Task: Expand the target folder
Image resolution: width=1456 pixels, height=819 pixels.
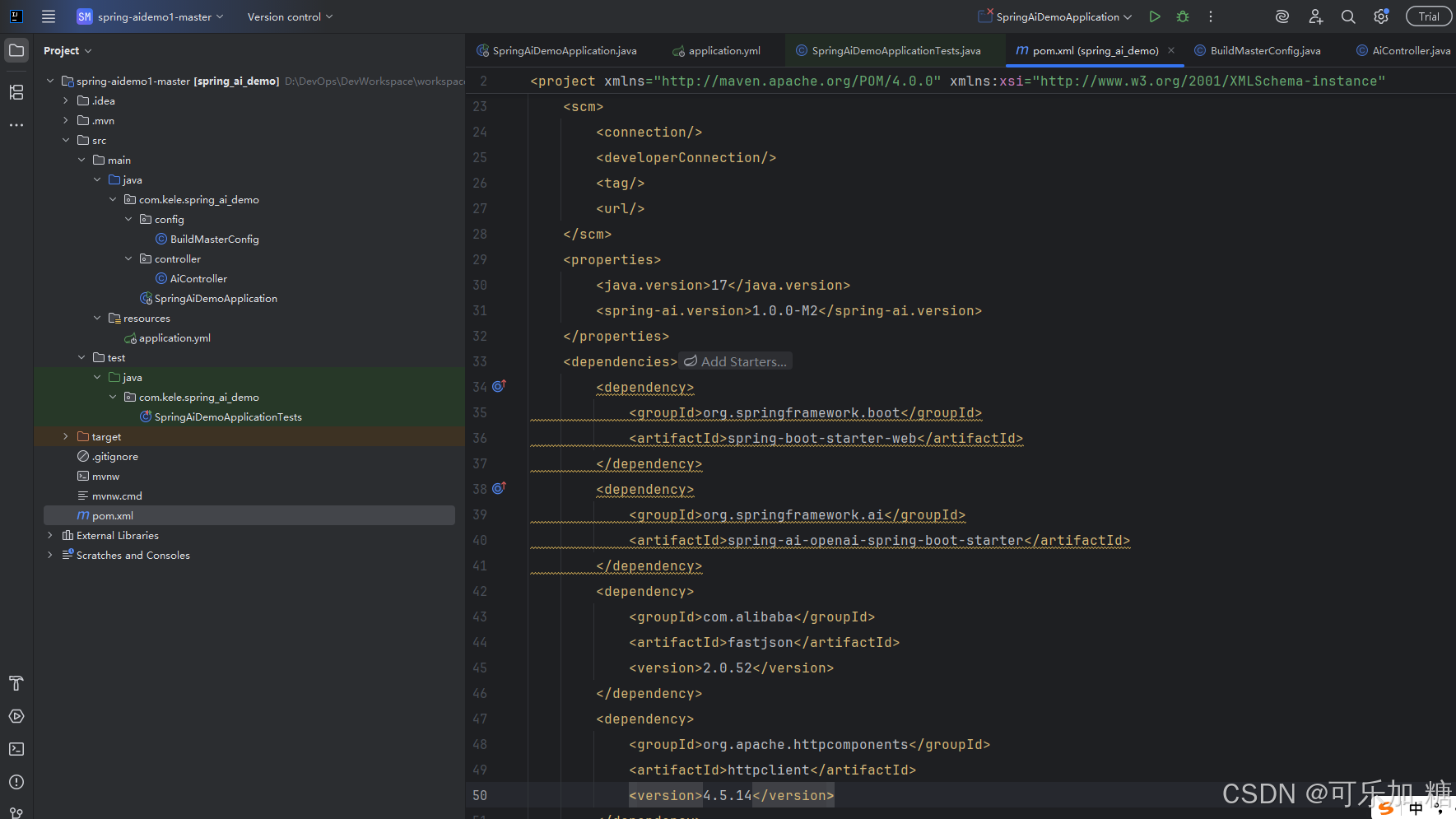Action: pos(66,436)
